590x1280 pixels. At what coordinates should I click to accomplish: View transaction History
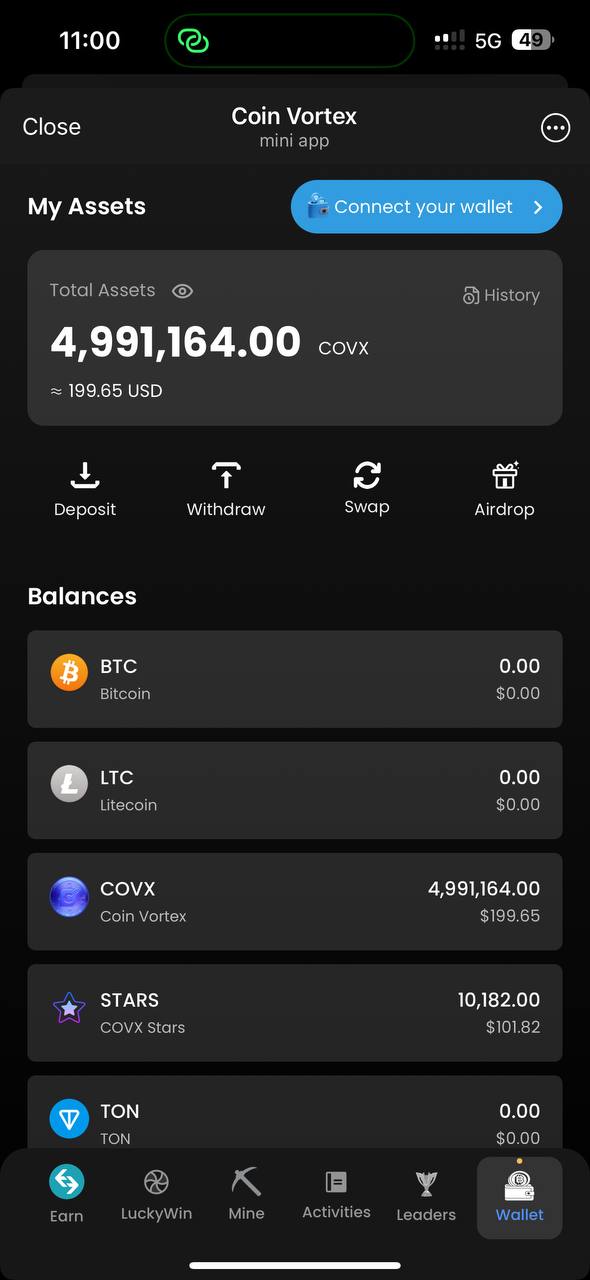click(x=501, y=295)
